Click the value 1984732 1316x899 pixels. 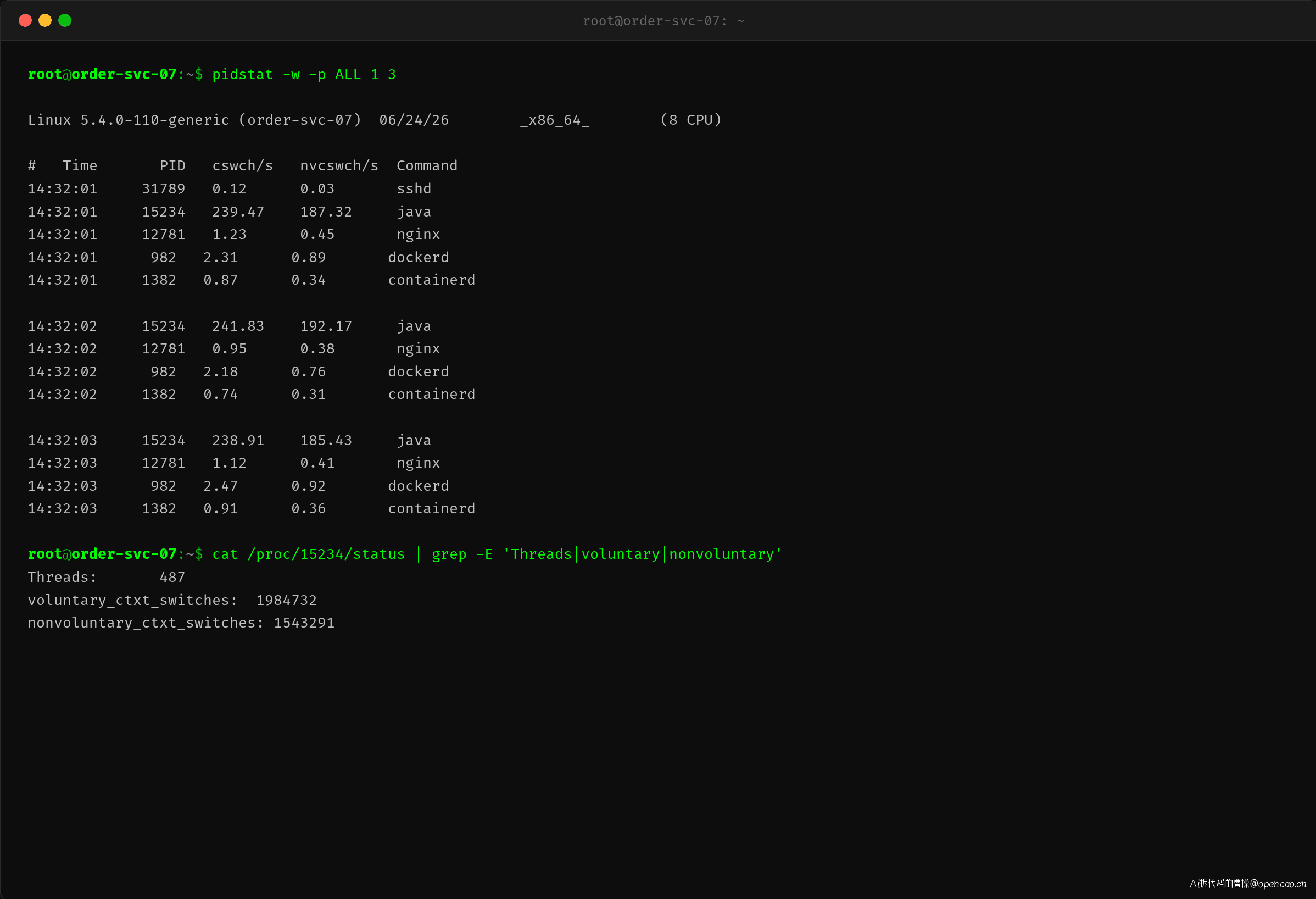click(x=287, y=601)
